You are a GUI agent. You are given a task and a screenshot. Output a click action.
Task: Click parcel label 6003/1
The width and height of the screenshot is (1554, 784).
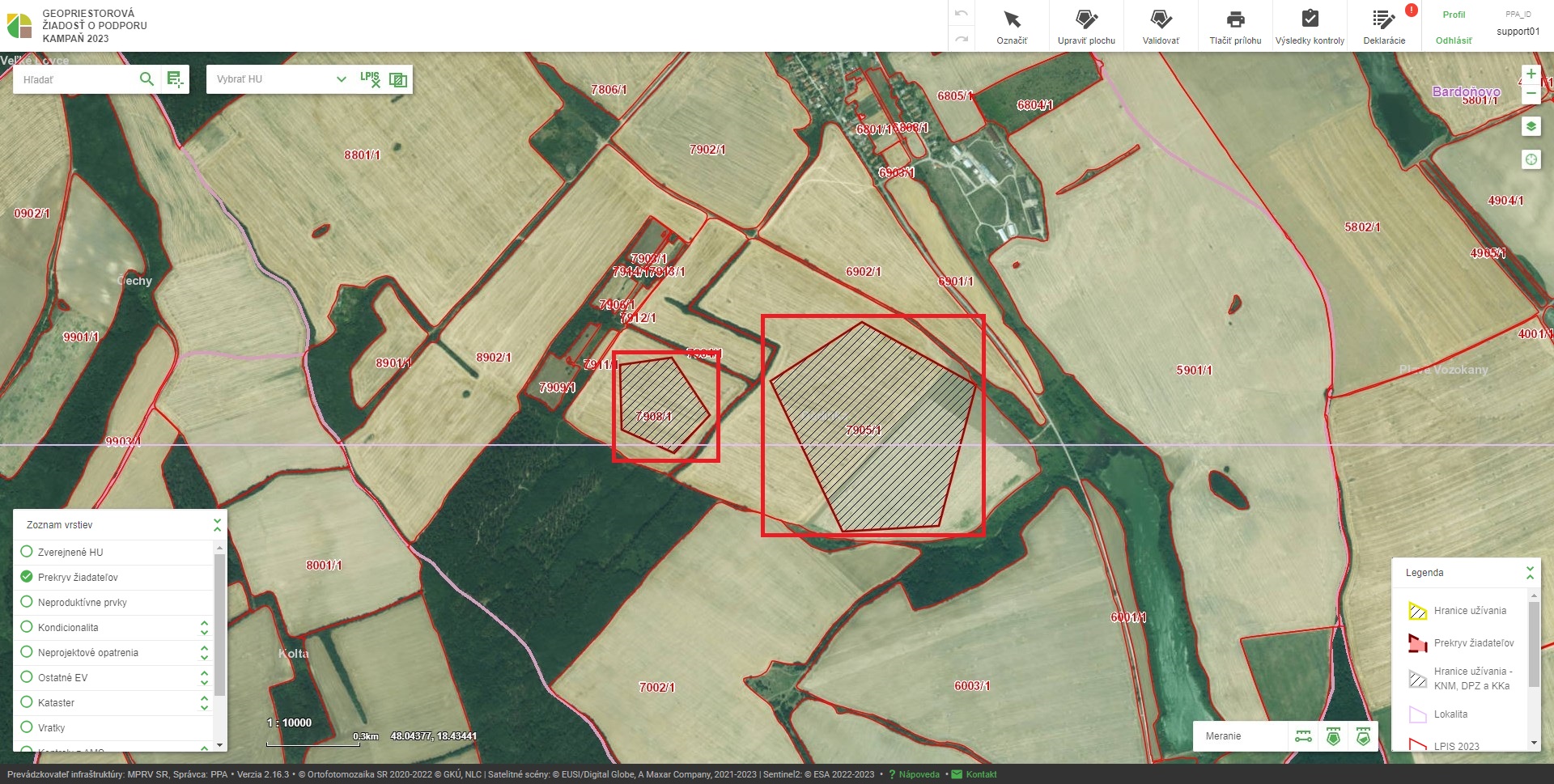pos(972,685)
